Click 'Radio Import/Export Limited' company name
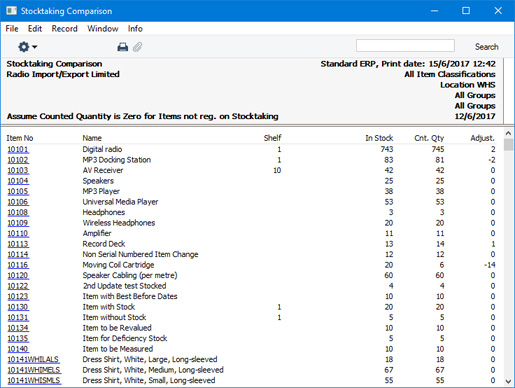Image resolution: width=515 pixels, height=388 pixels. click(63, 74)
